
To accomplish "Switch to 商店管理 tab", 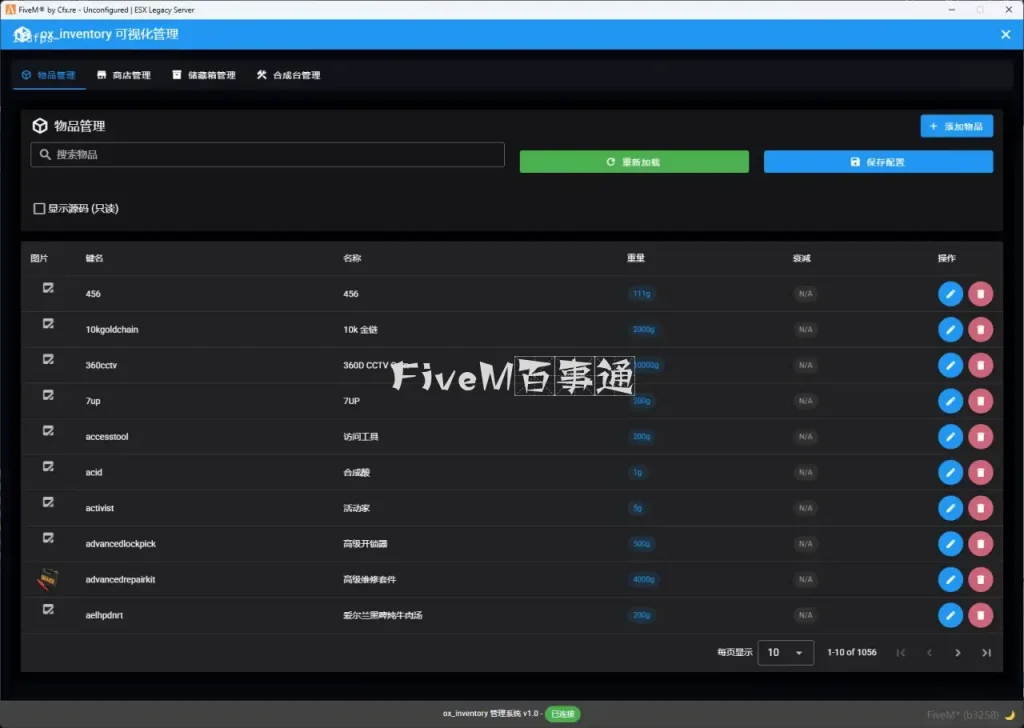I will (123, 75).
